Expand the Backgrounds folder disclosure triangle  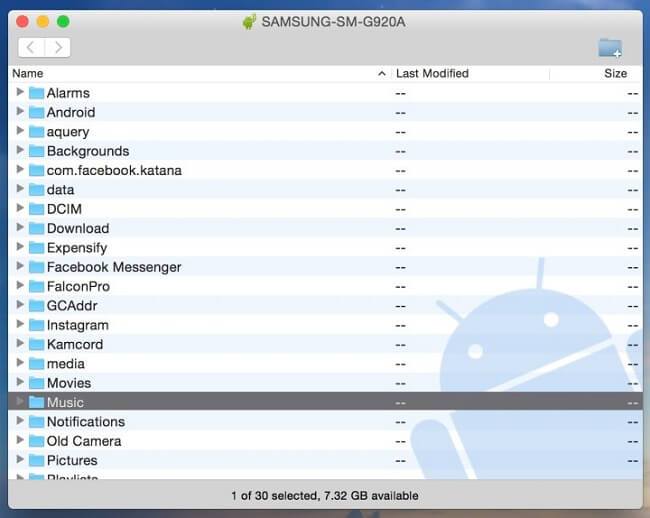[19, 150]
